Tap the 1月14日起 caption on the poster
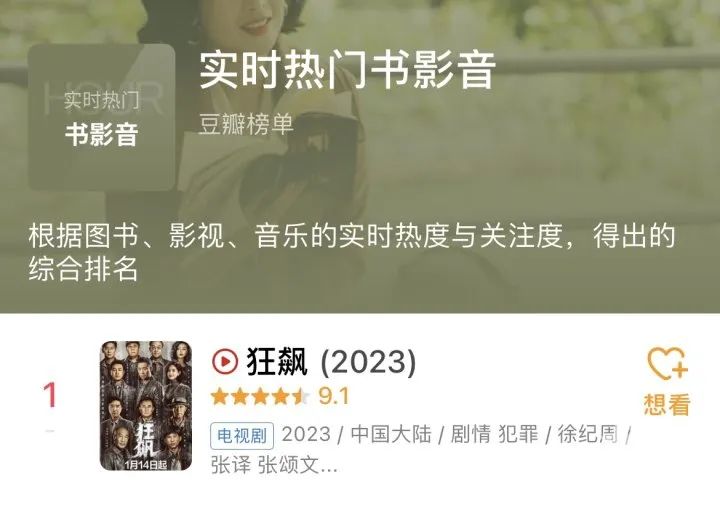The width and height of the screenshot is (720, 529). click(x=146, y=465)
